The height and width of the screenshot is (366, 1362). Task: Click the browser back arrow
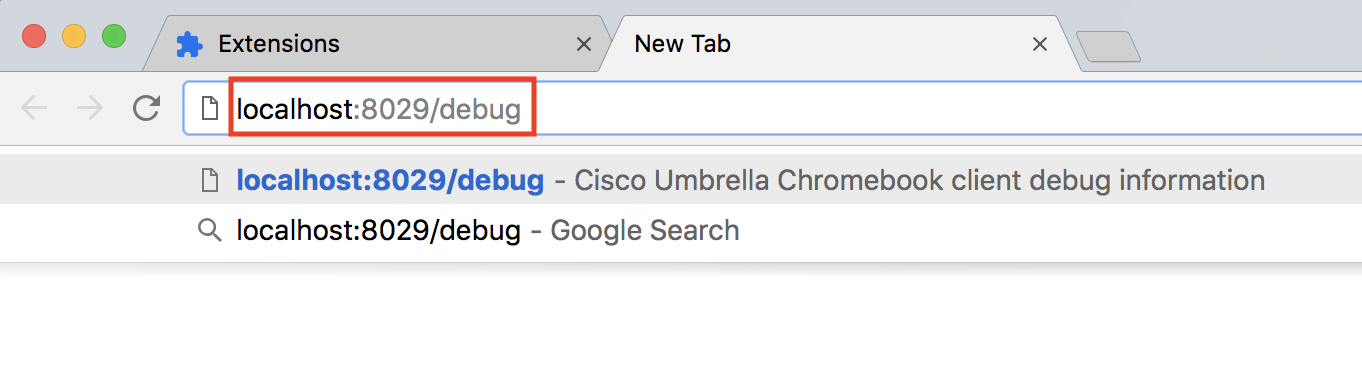click(x=34, y=108)
